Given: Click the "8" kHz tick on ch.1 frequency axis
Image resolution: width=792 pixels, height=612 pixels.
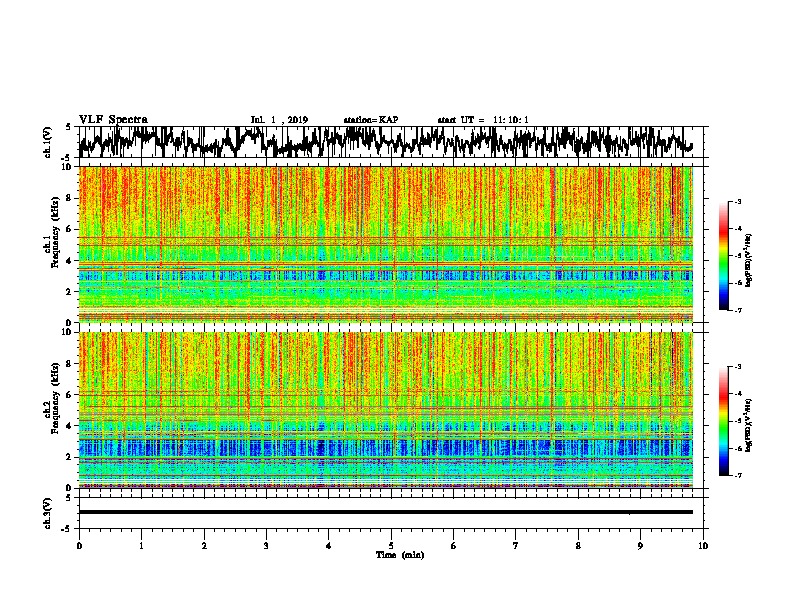Looking at the screenshot, I should click(70, 198).
